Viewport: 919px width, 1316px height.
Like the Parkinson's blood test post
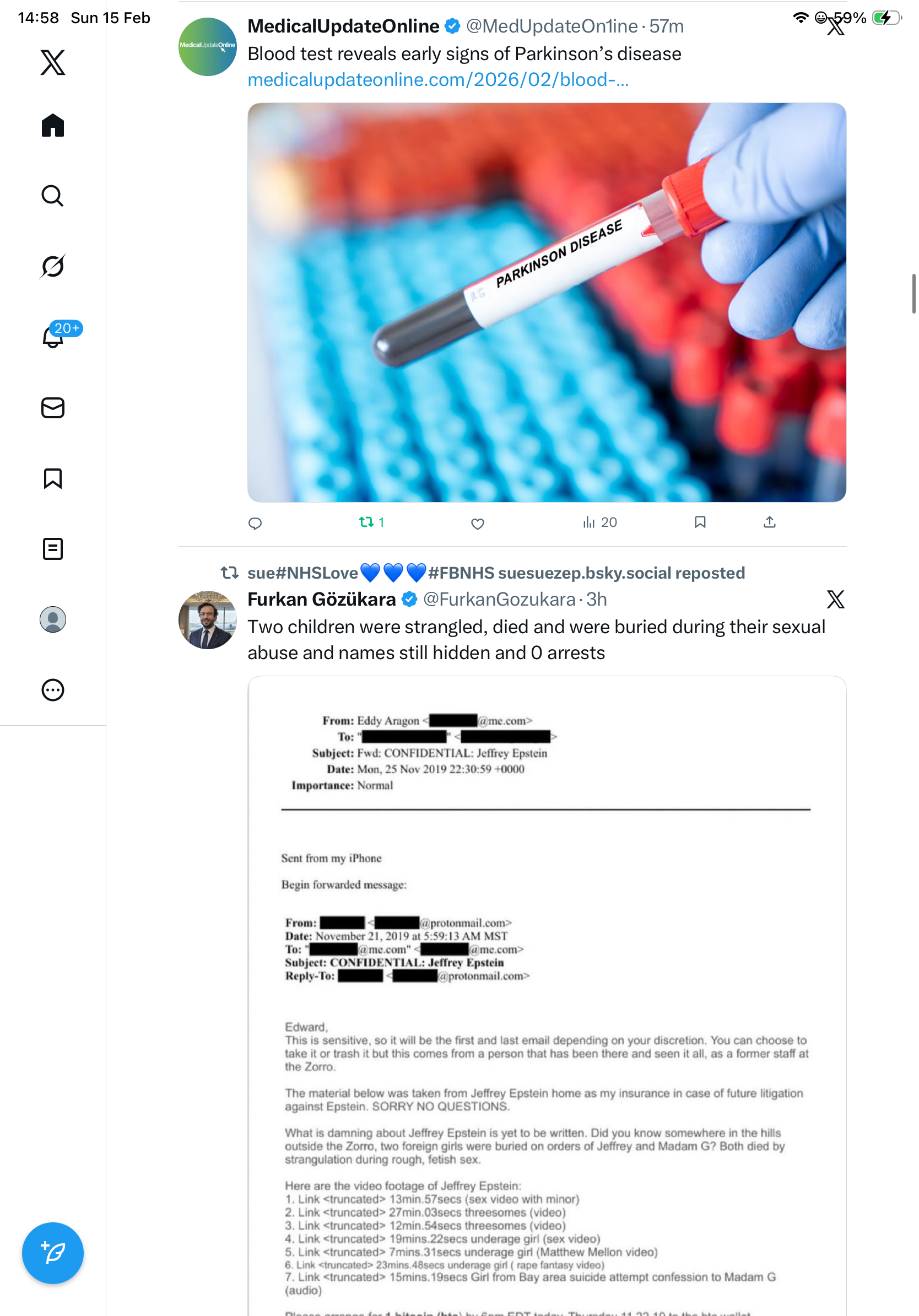tap(477, 523)
